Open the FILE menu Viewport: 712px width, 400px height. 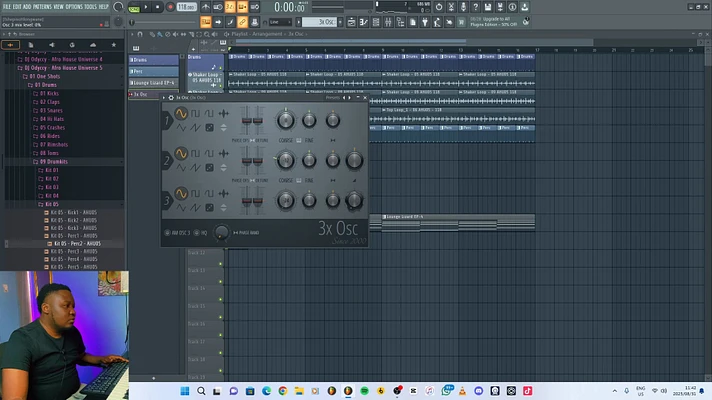(x=7, y=7)
